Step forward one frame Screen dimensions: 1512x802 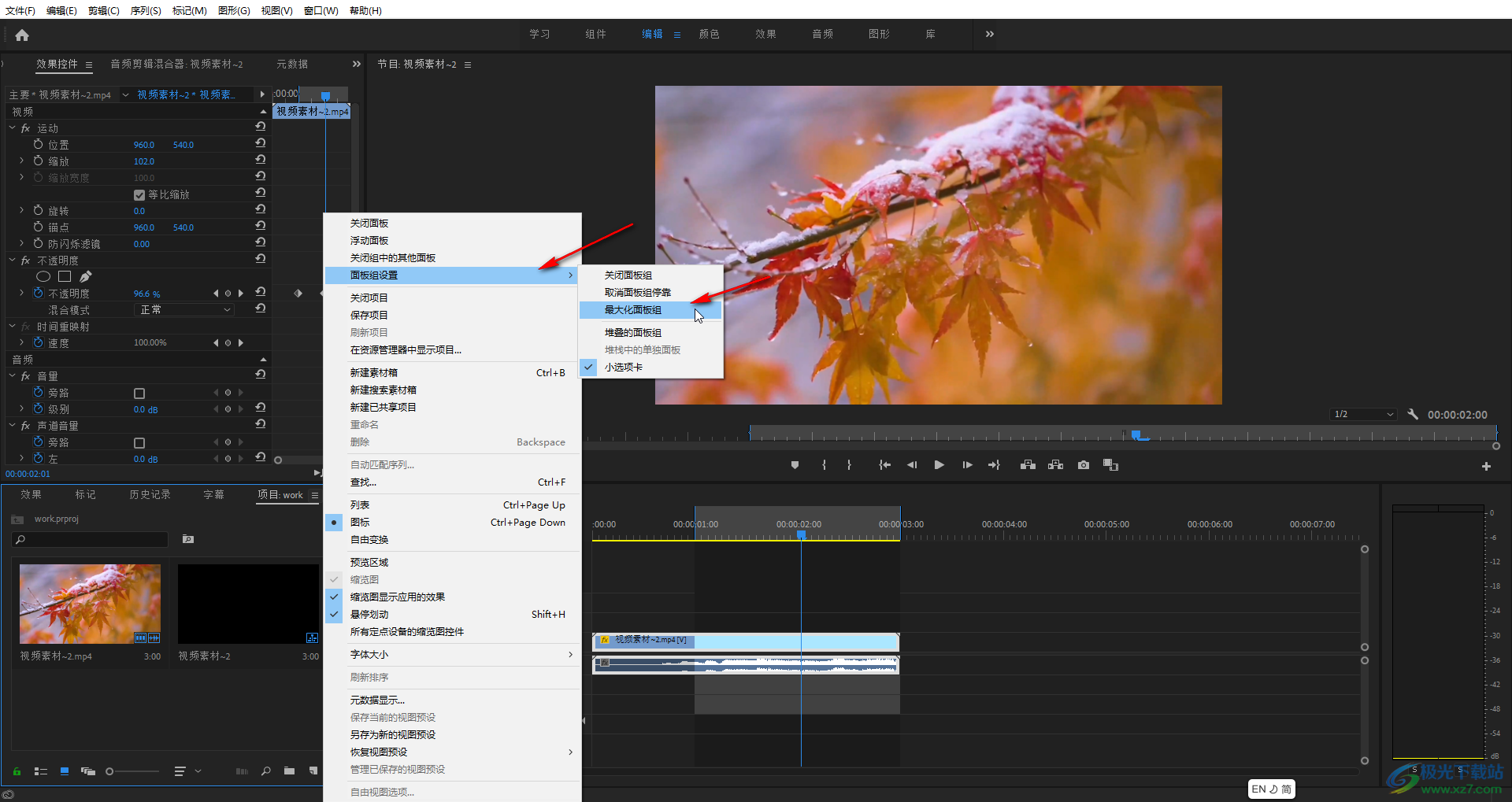point(967,465)
